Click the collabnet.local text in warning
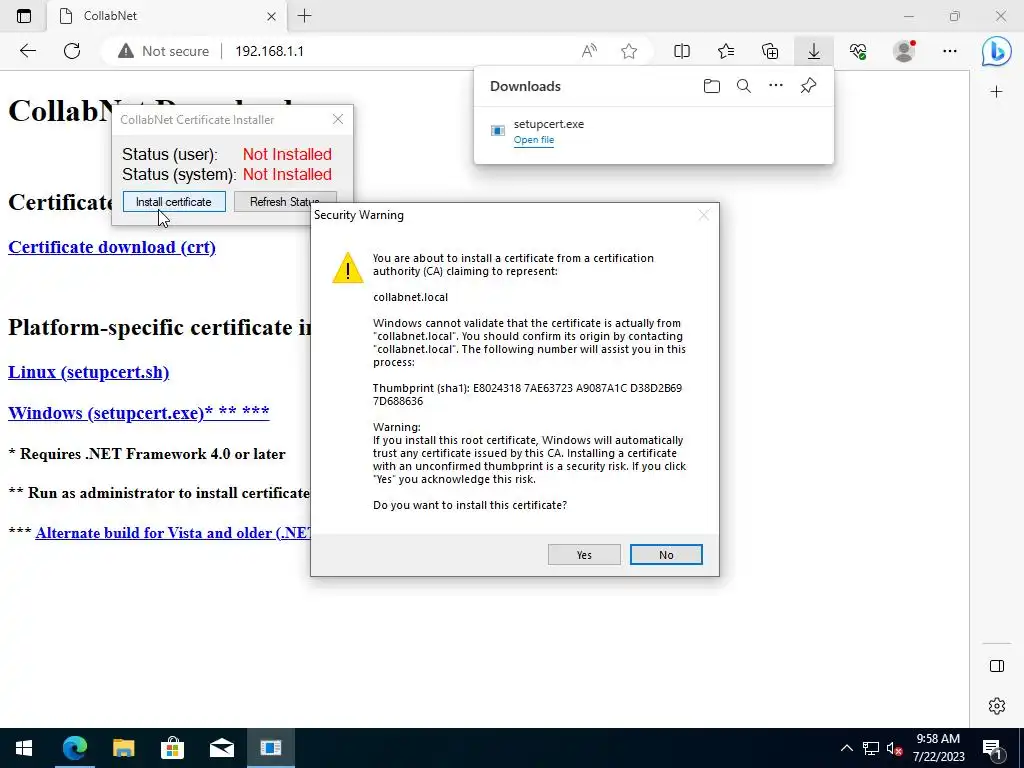 (410, 297)
